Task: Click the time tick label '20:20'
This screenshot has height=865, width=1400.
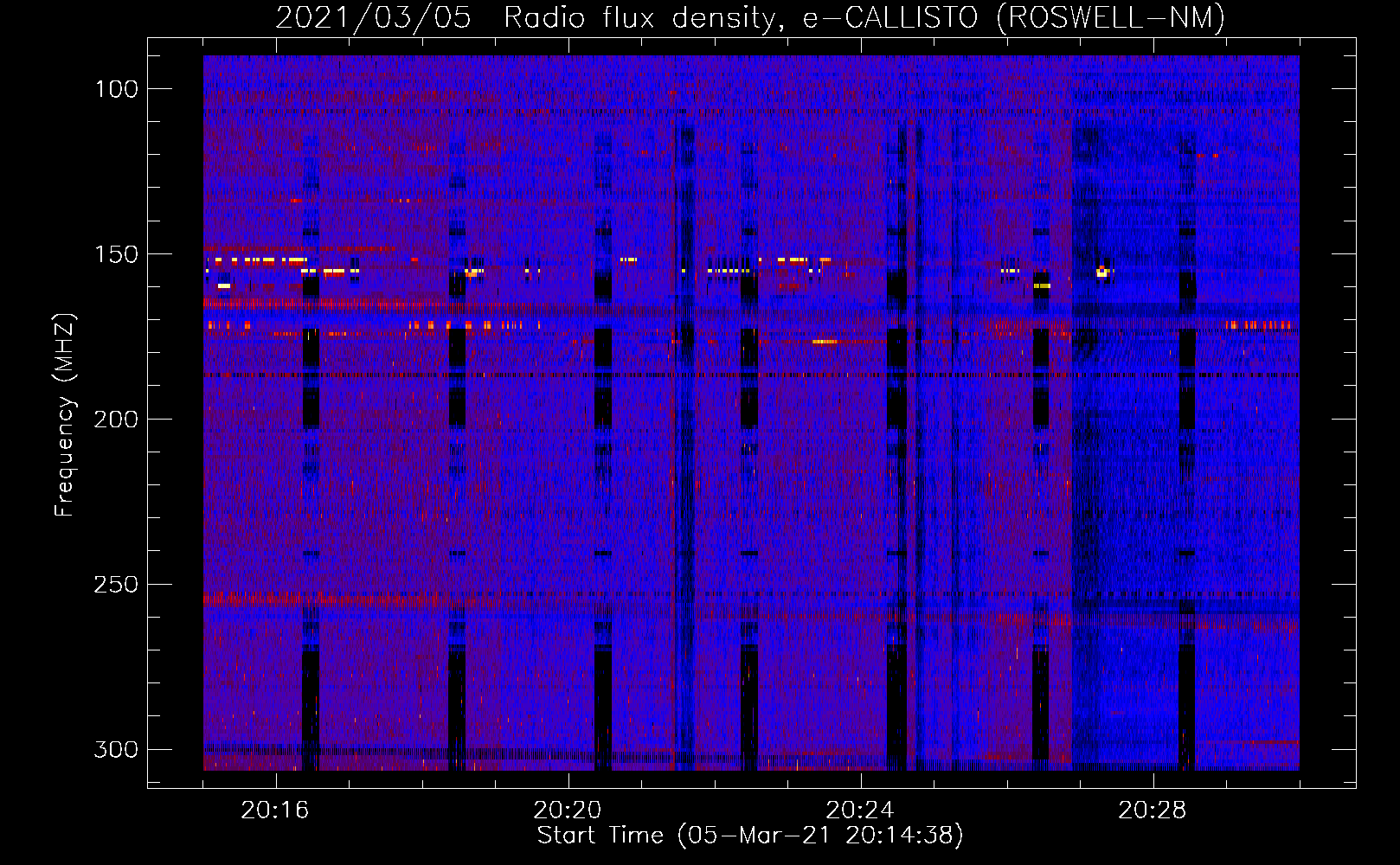Action: coord(568,811)
